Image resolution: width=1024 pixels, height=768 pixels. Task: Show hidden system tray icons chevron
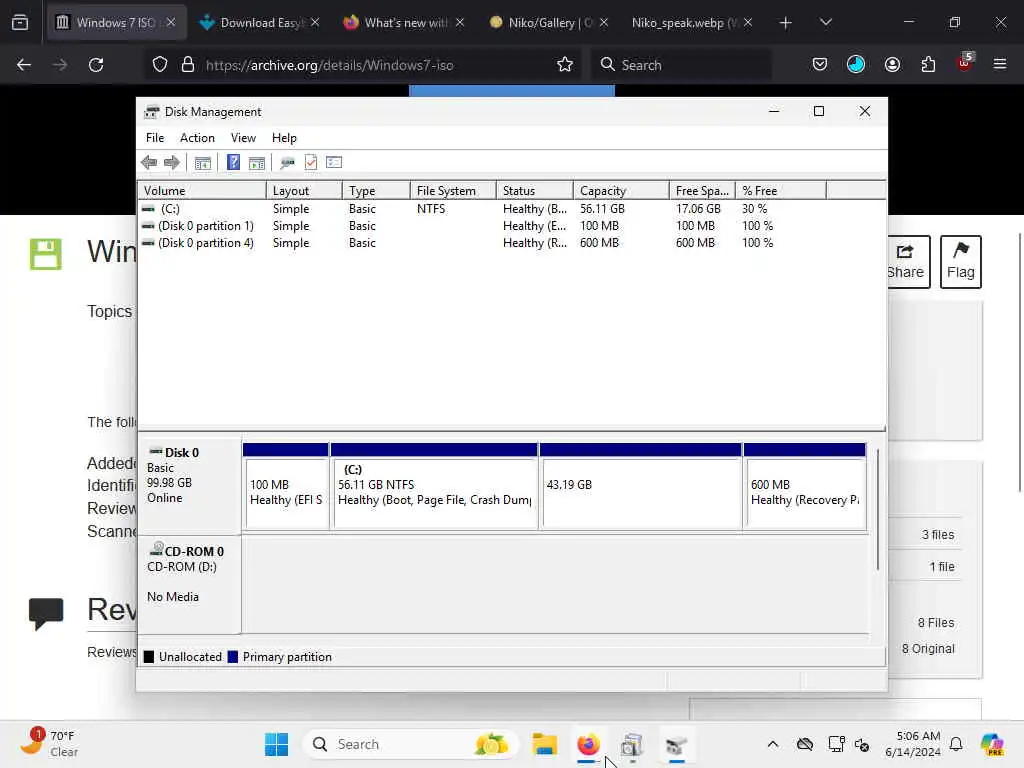click(x=773, y=744)
